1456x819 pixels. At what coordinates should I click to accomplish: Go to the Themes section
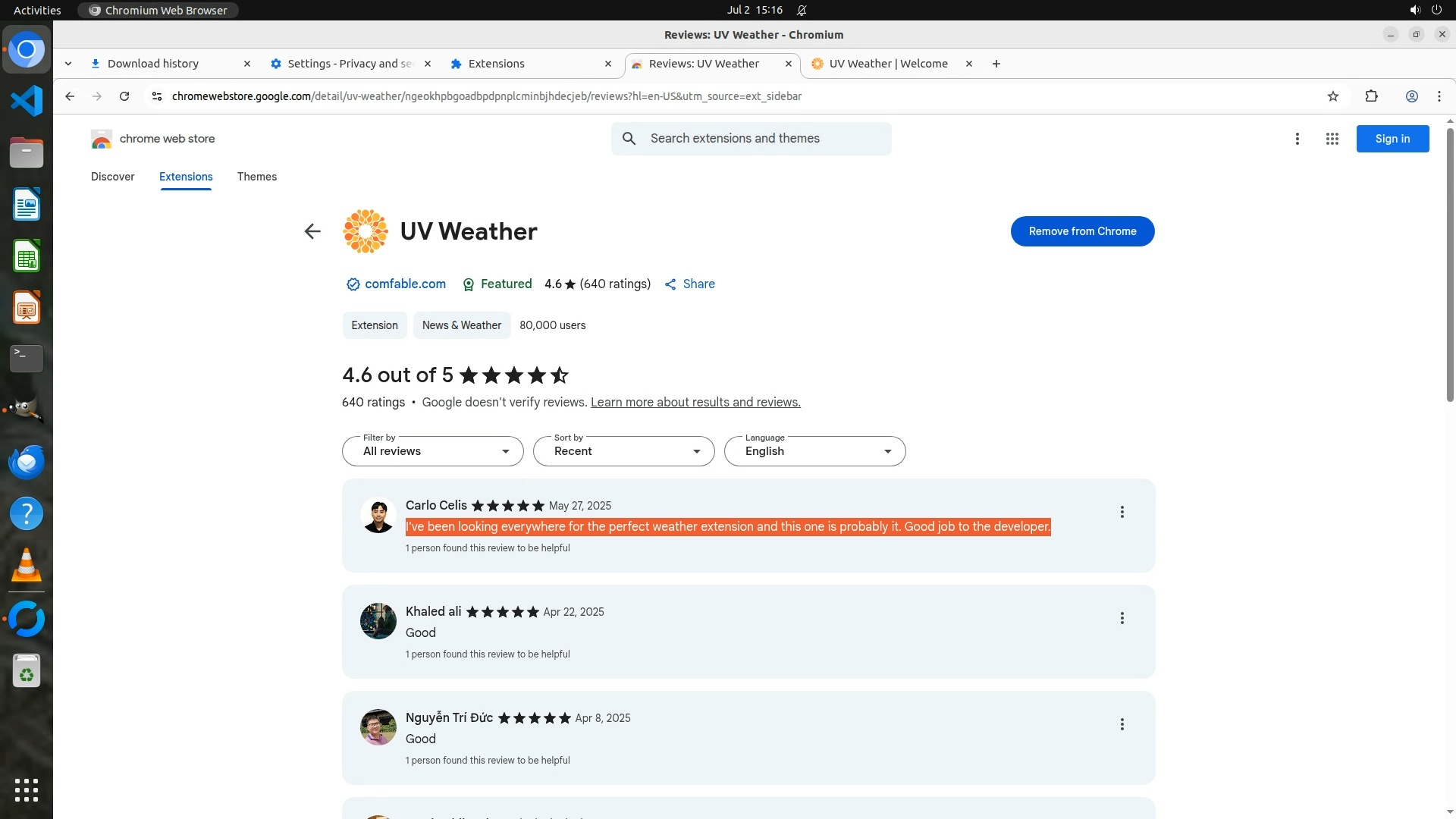click(256, 177)
